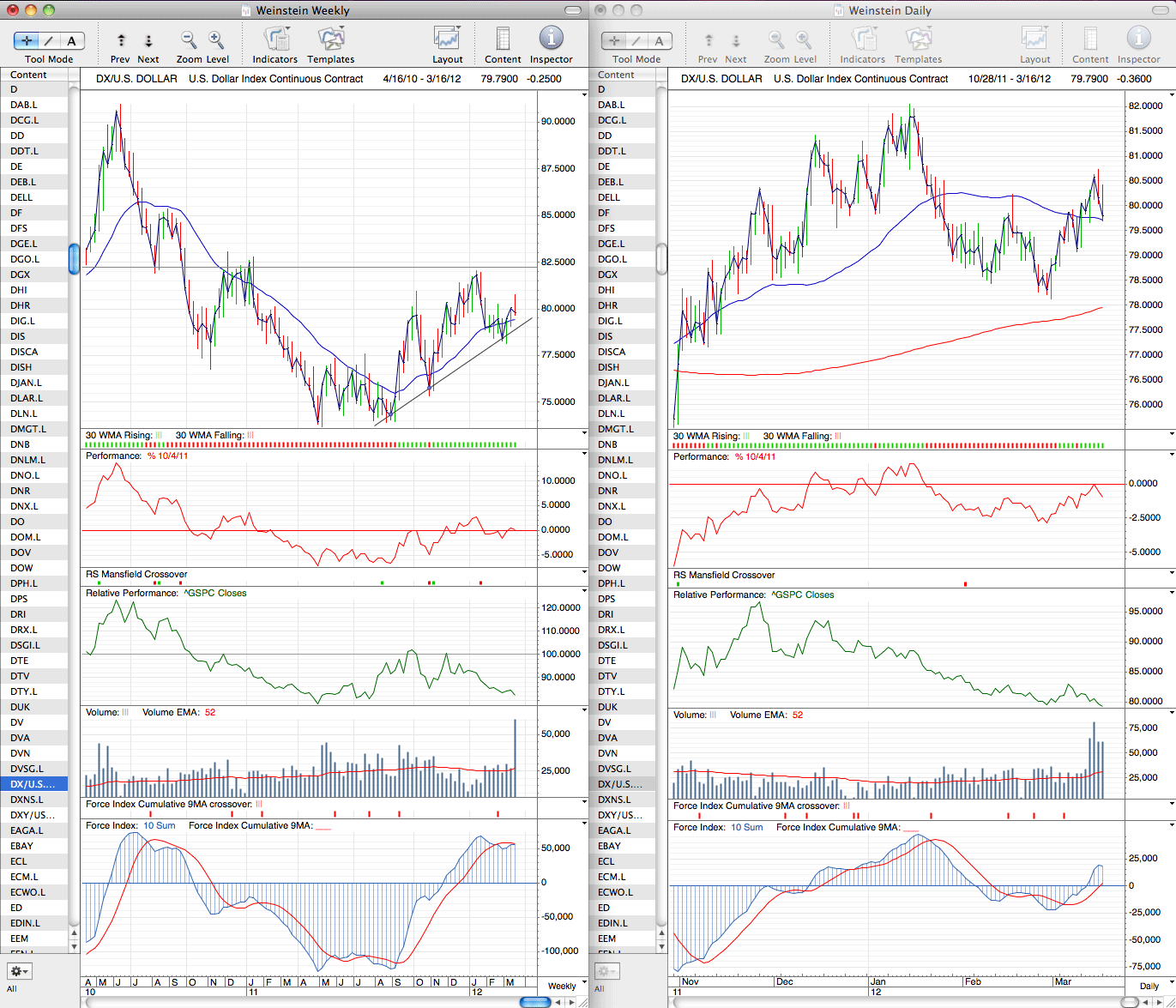
Task: Click the Daily period label at bottom
Action: click(x=1149, y=986)
